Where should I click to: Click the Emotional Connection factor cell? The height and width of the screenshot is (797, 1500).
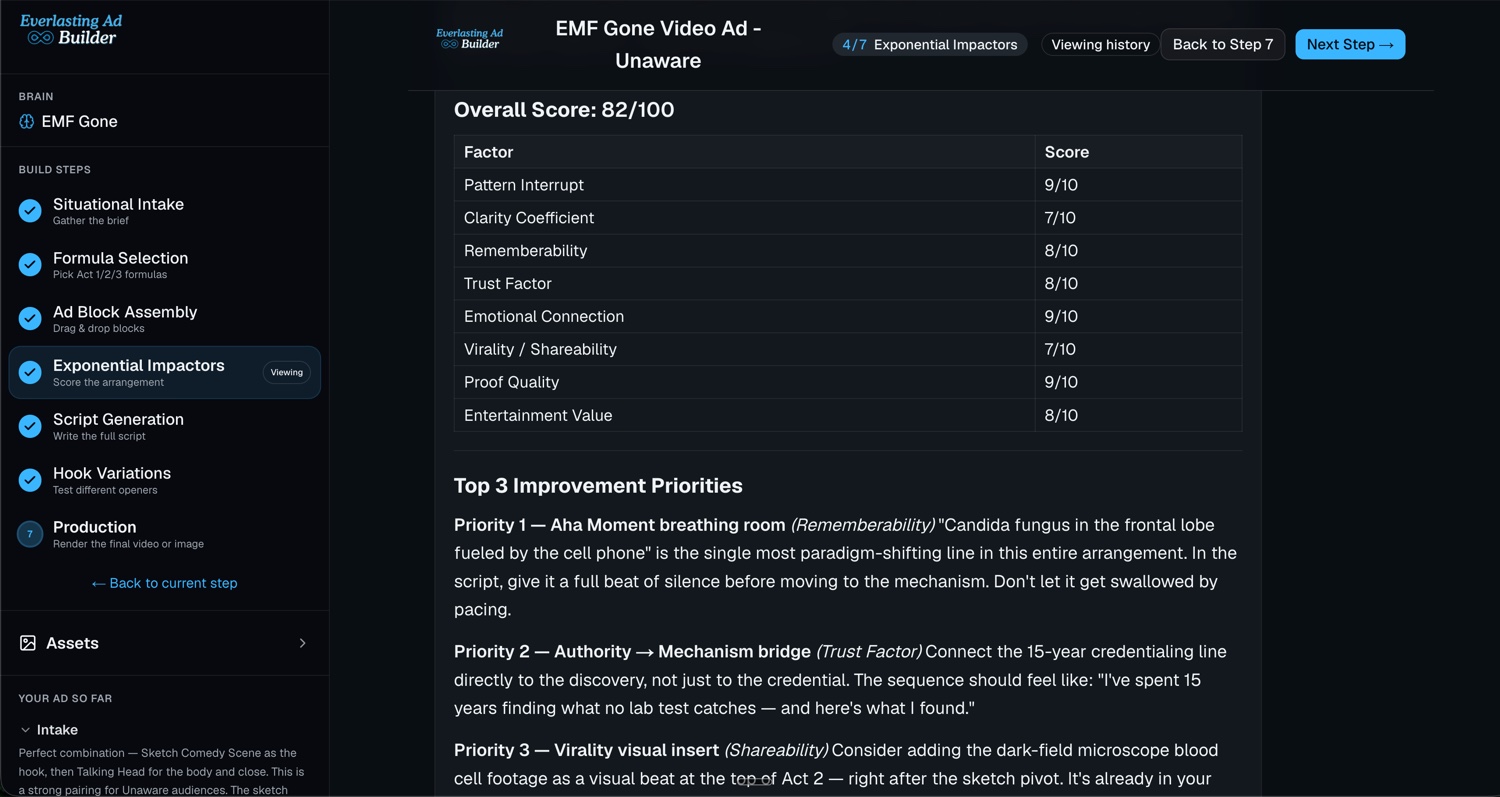point(744,317)
